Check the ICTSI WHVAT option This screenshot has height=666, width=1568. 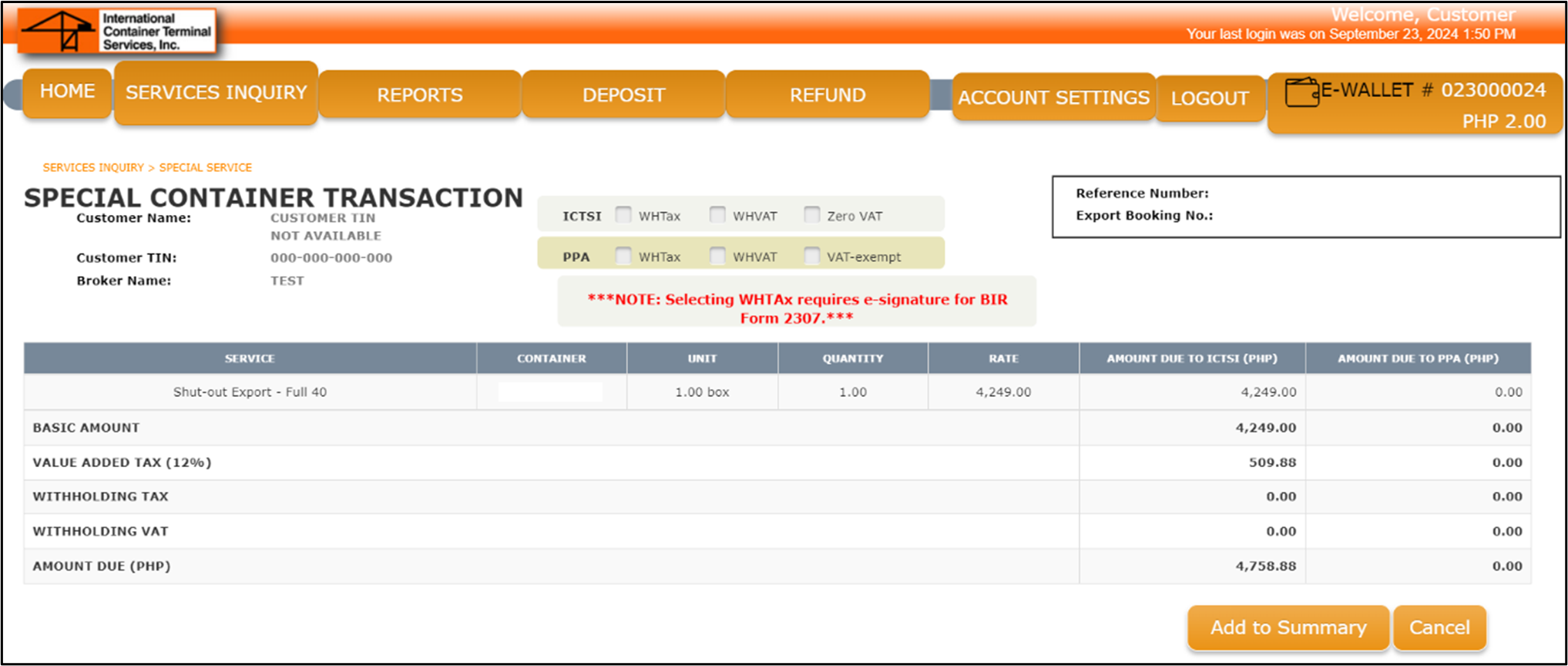[717, 215]
